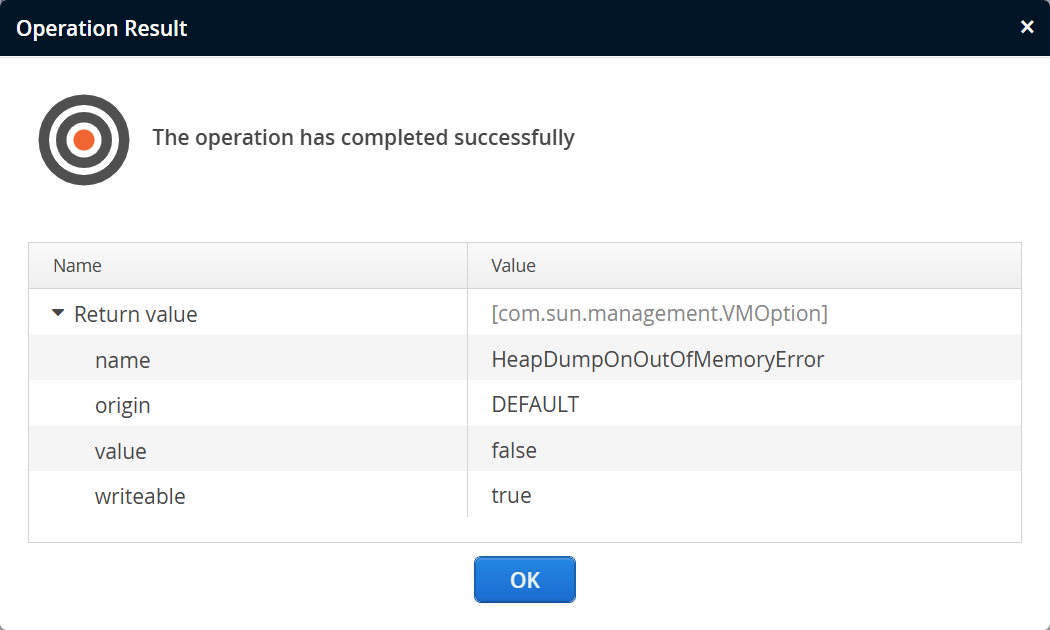The height and width of the screenshot is (630, 1050).
Task: Select the 'value' attribute row
Action: pos(120,451)
